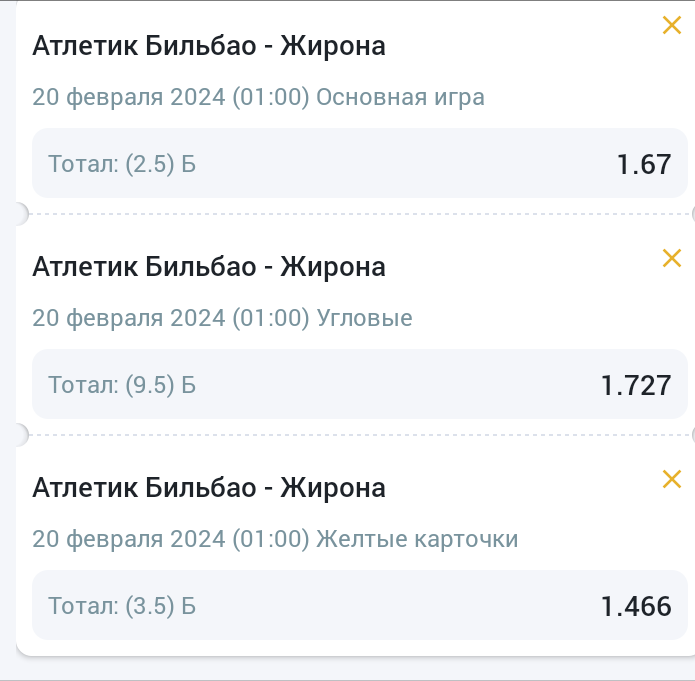Open the second Атлетик Бильбао - Жирона match title
This screenshot has width=695, height=681.
pos(209,267)
